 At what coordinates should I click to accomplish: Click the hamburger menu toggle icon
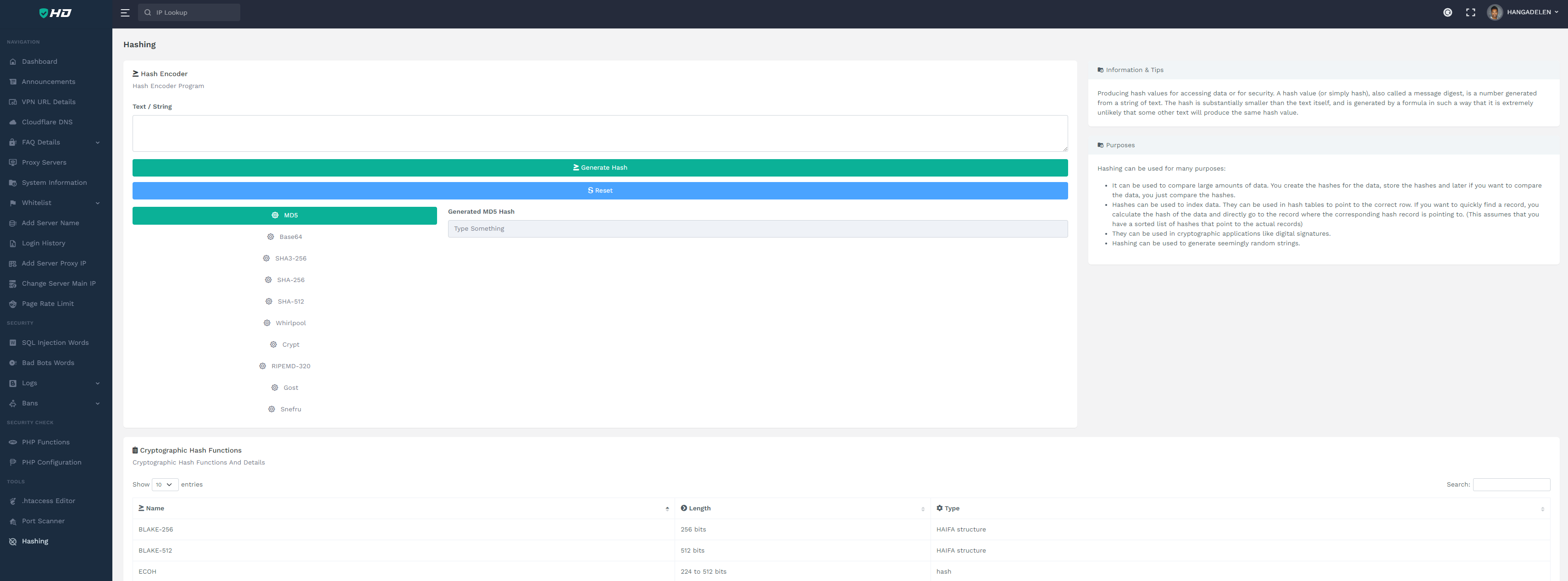[125, 12]
